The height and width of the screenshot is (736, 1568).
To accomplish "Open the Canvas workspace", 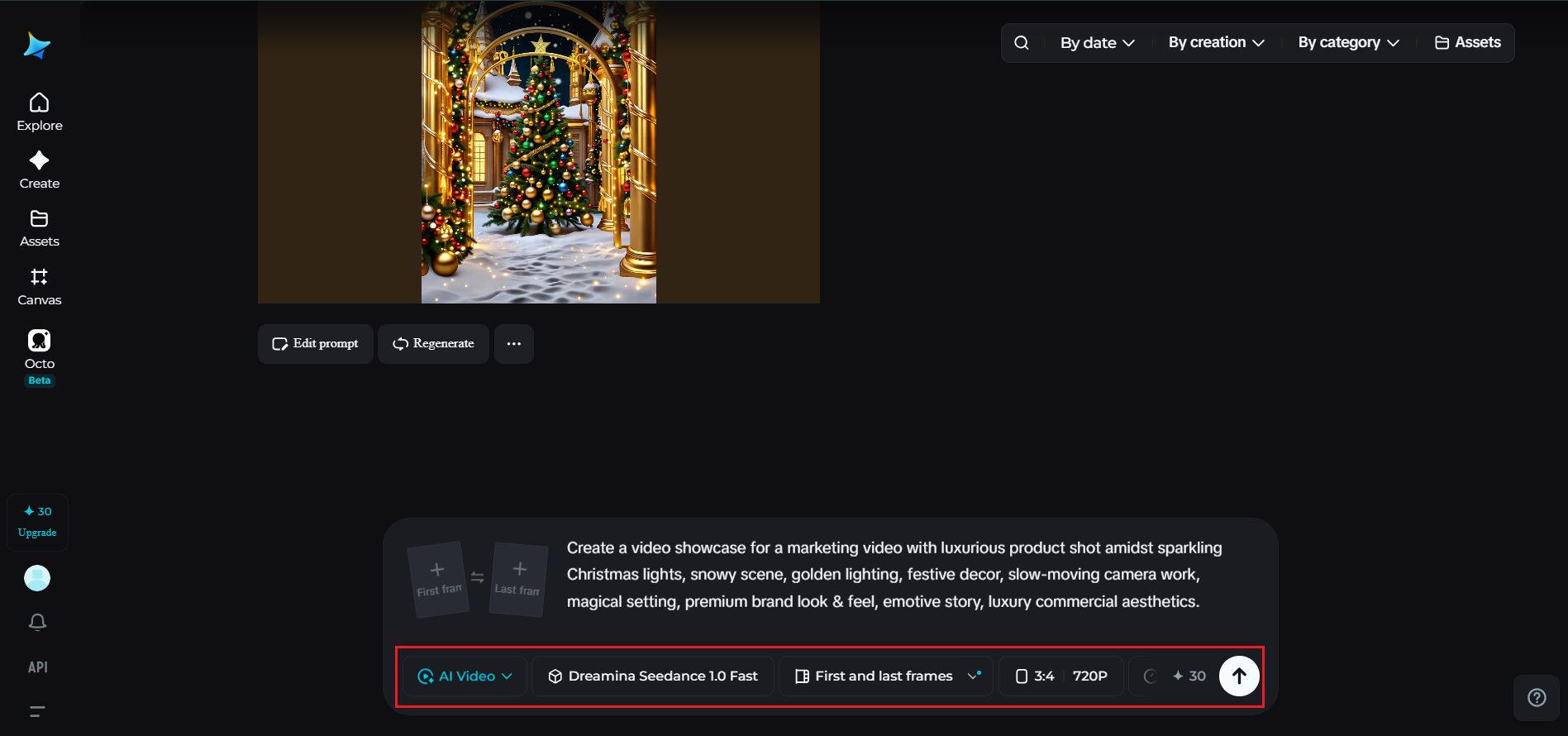I will 39,287.
